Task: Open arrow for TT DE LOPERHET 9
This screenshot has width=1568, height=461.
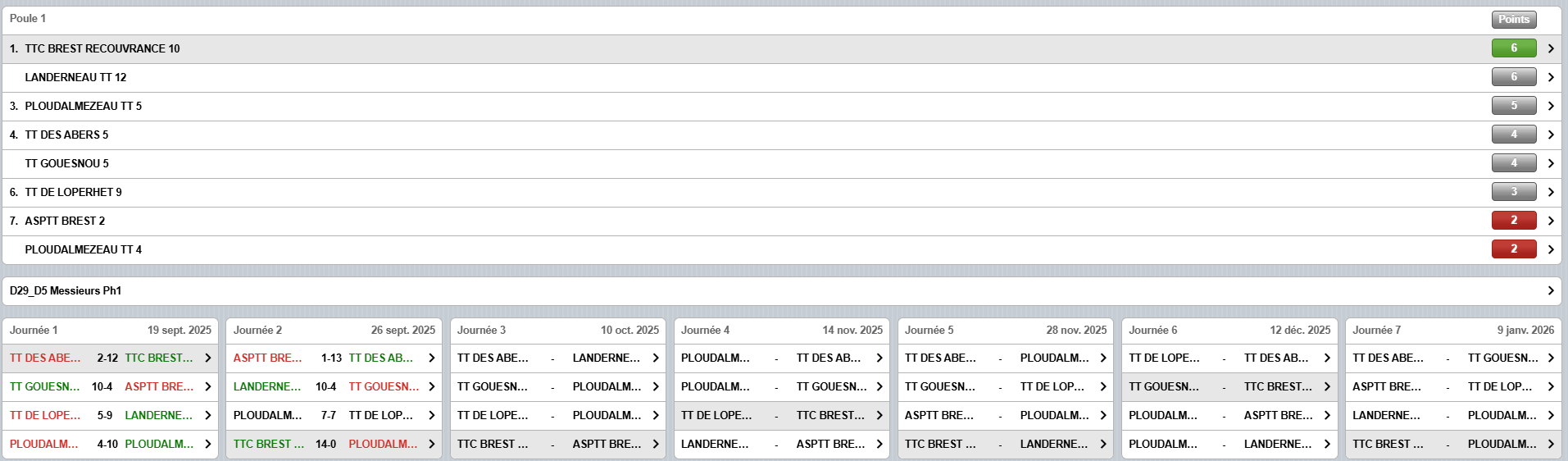Action: [1550, 192]
